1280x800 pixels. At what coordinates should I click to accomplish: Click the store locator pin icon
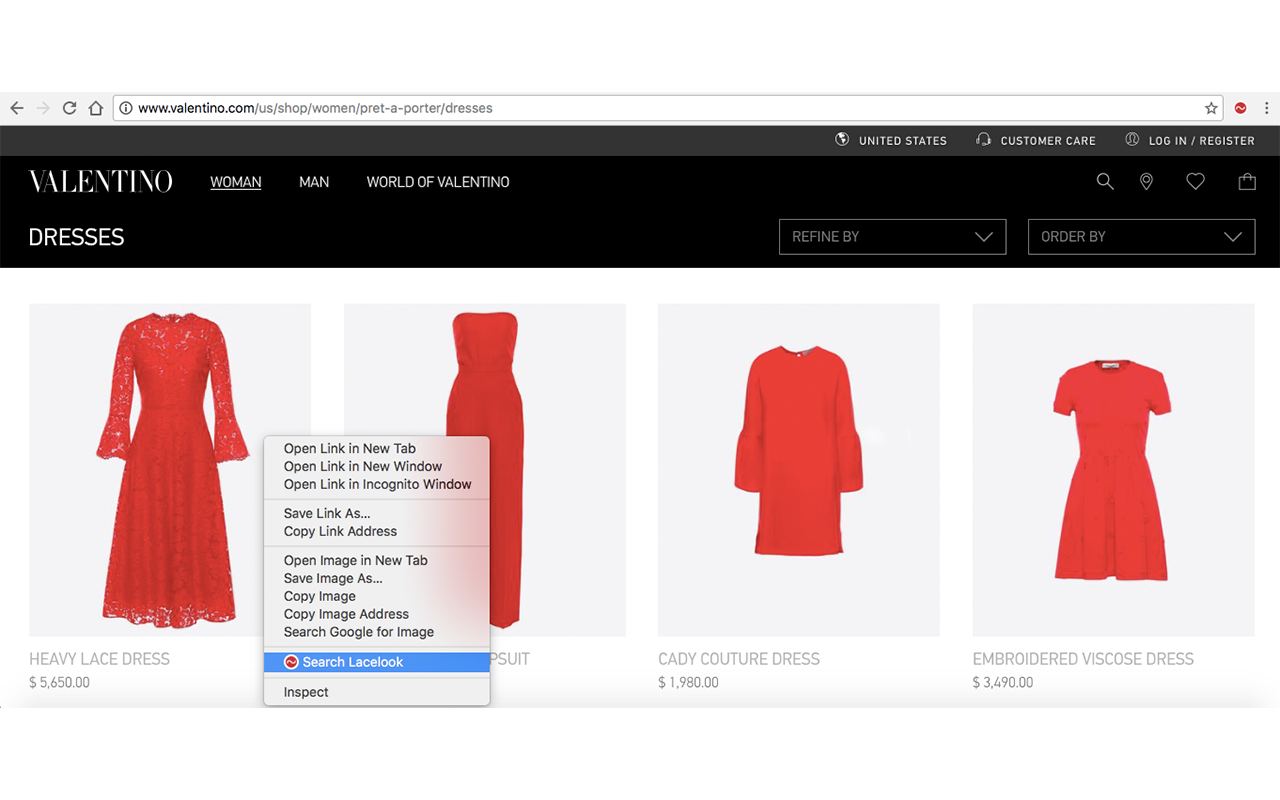pyautogui.click(x=1146, y=181)
